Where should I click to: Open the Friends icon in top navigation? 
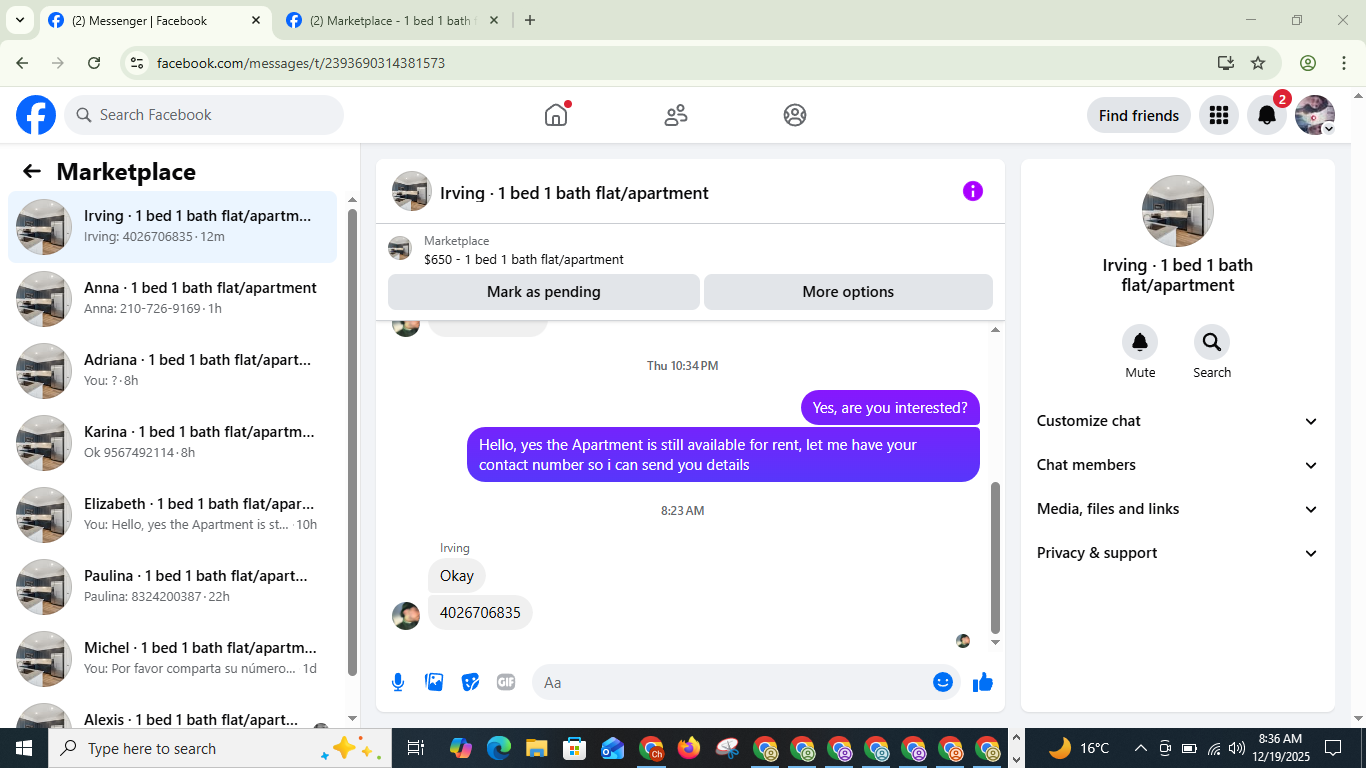(x=676, y=115)
